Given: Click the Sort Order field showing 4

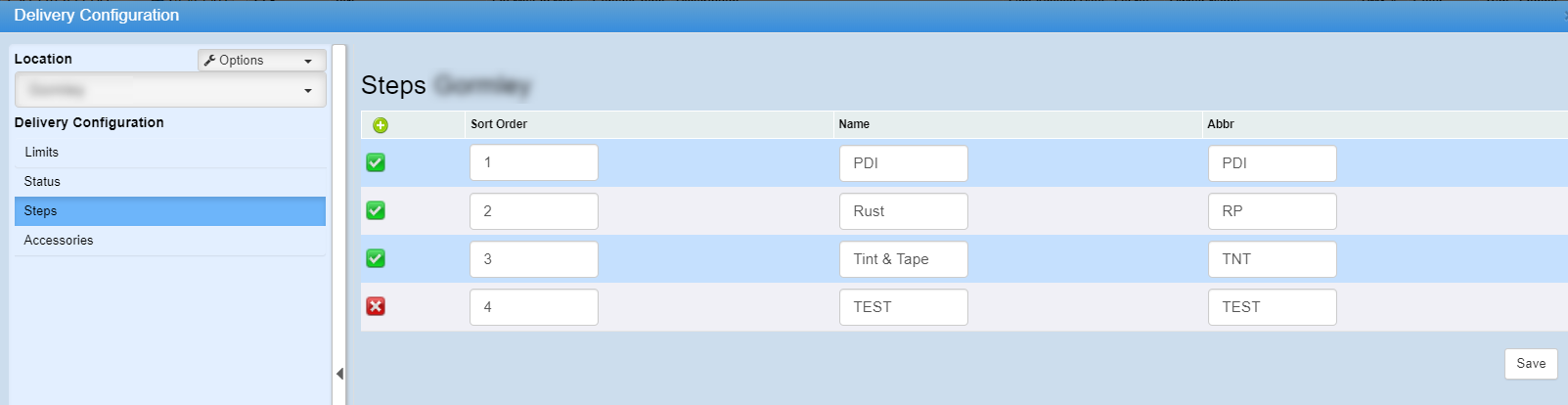Looking at the screenshot, I should 533,307.
